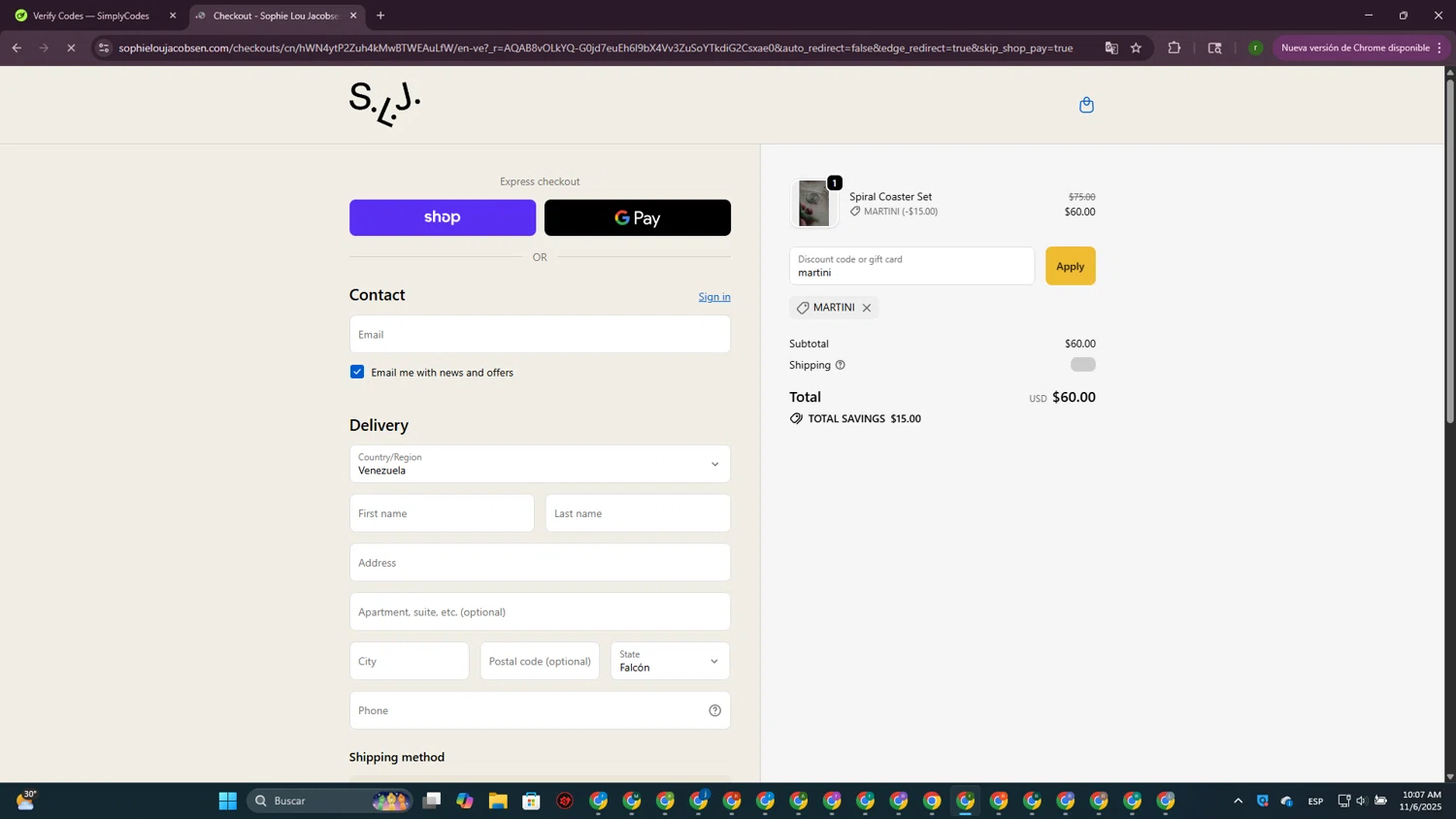
Task: Close the Checkout Sophie Lou Jacobsen tab
Action: [353, 16]
